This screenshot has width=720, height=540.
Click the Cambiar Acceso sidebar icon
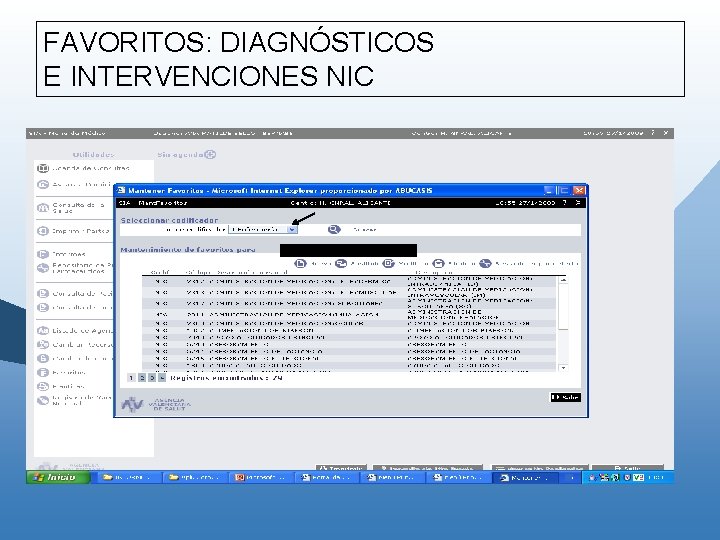pyautogui.click(x=43, y=344)
